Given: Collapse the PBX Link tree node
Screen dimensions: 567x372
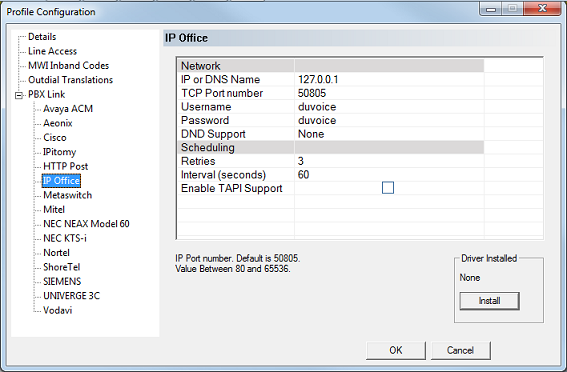Looking at the screenshot, I should pyautogui.click(x=19, y=95).
